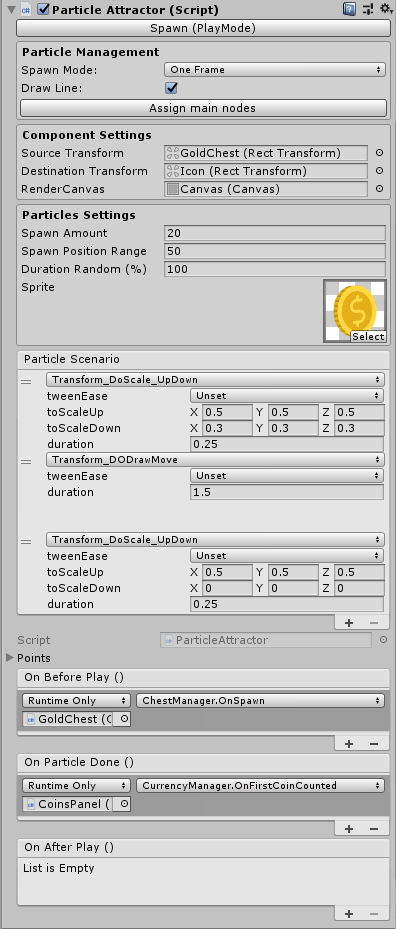
Task: Open the component preset settings icon
Action: [x=368, y=9]
